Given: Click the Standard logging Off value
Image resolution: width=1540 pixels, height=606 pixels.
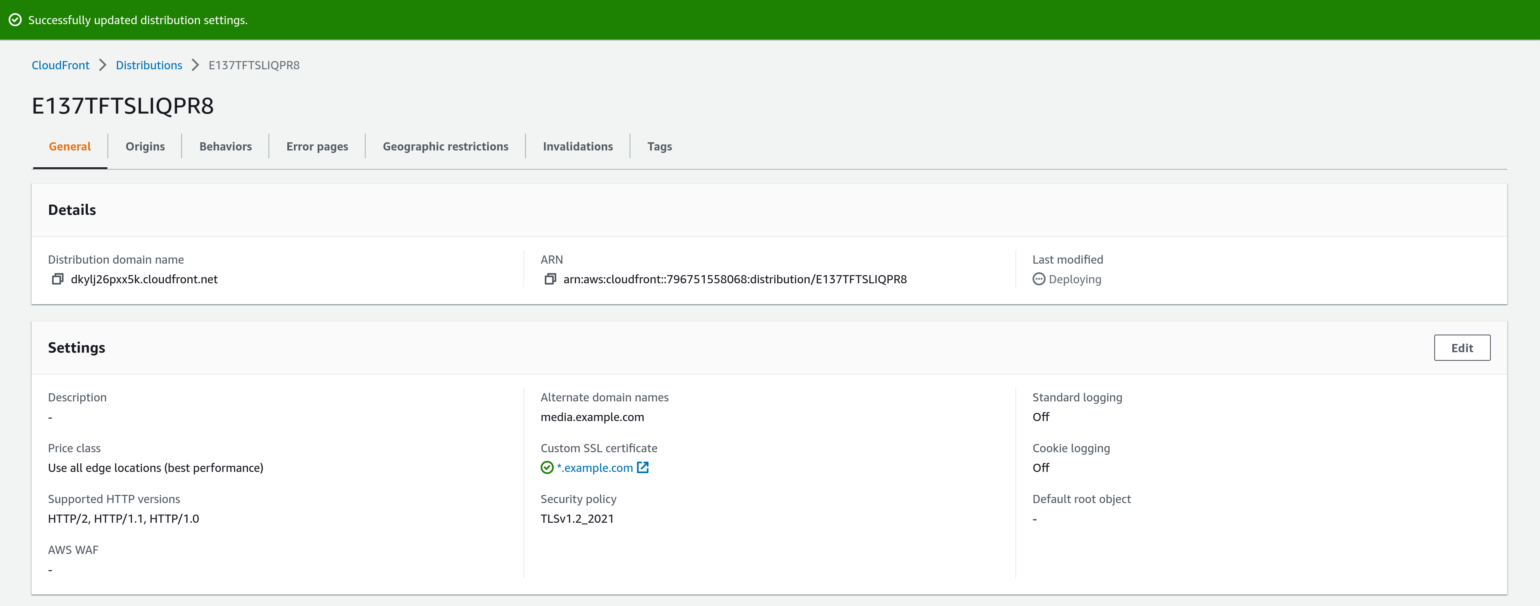Looking at the screenshot, I should tap(1041, 417).
